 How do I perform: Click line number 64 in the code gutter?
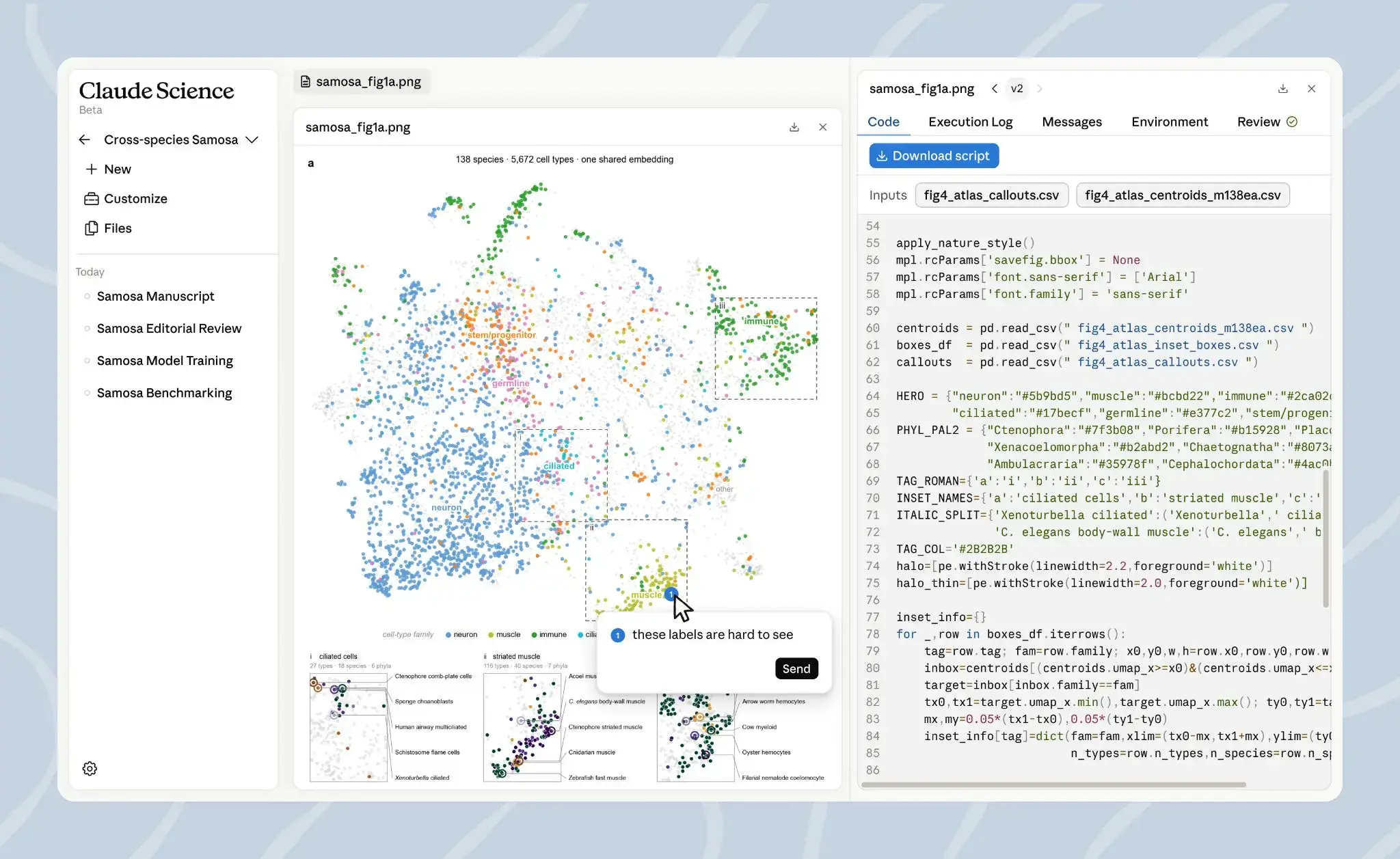[x=872, y=396]
